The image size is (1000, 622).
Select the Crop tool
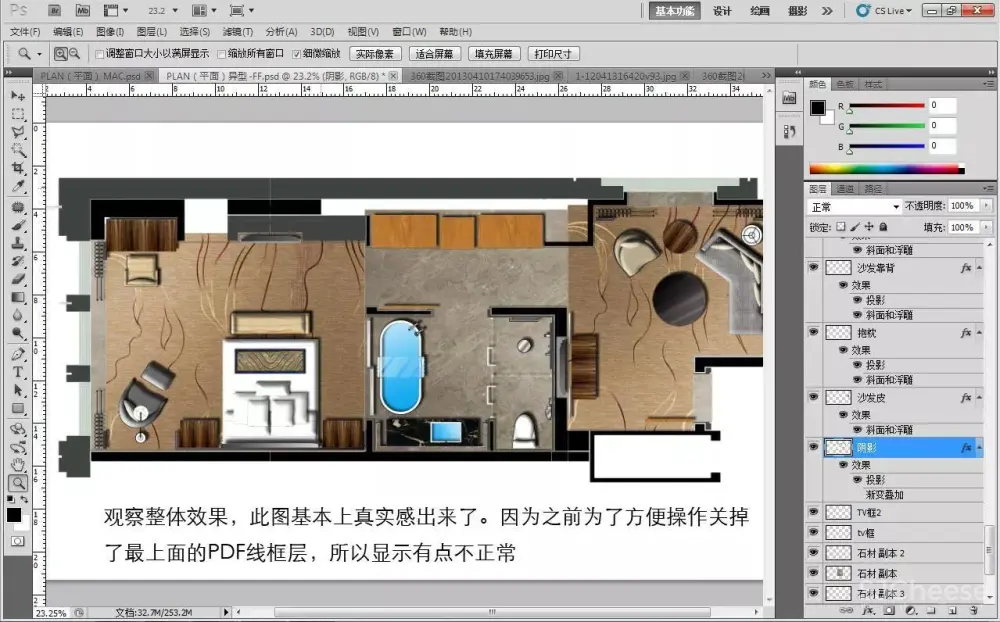(18, 168)
